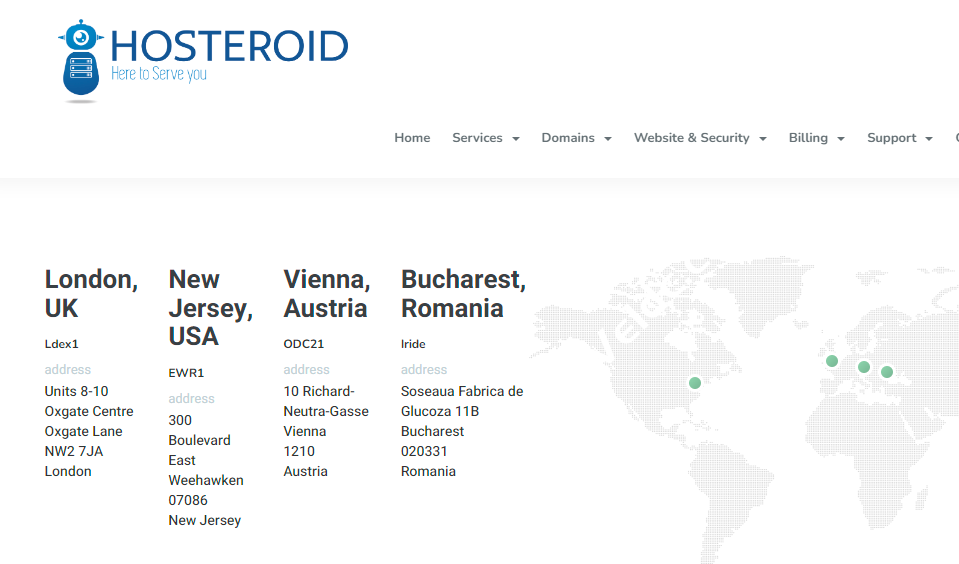Click the EWR1 datacenter label
Screen dimensions: 959x564
pos(186,373)
